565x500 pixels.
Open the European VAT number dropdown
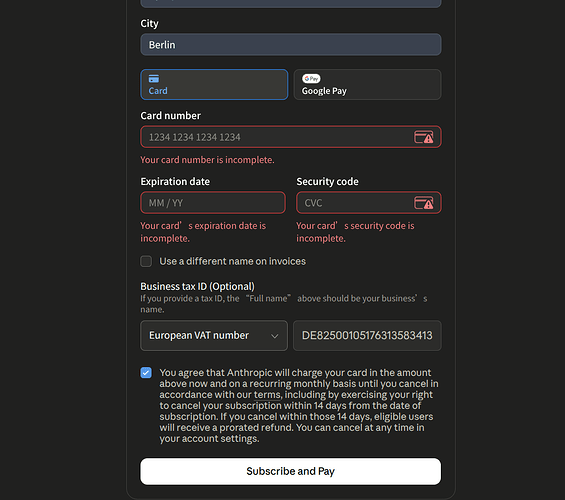214,335
